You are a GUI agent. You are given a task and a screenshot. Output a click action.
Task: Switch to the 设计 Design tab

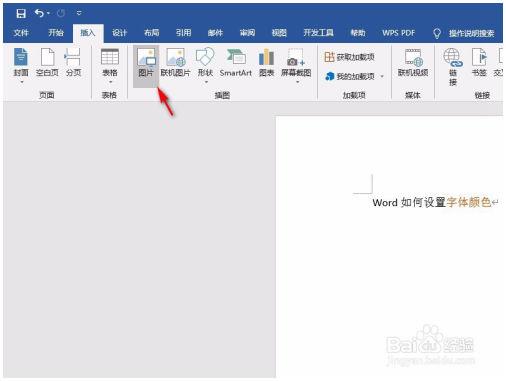pyautogui.click(x=119, y=33)
